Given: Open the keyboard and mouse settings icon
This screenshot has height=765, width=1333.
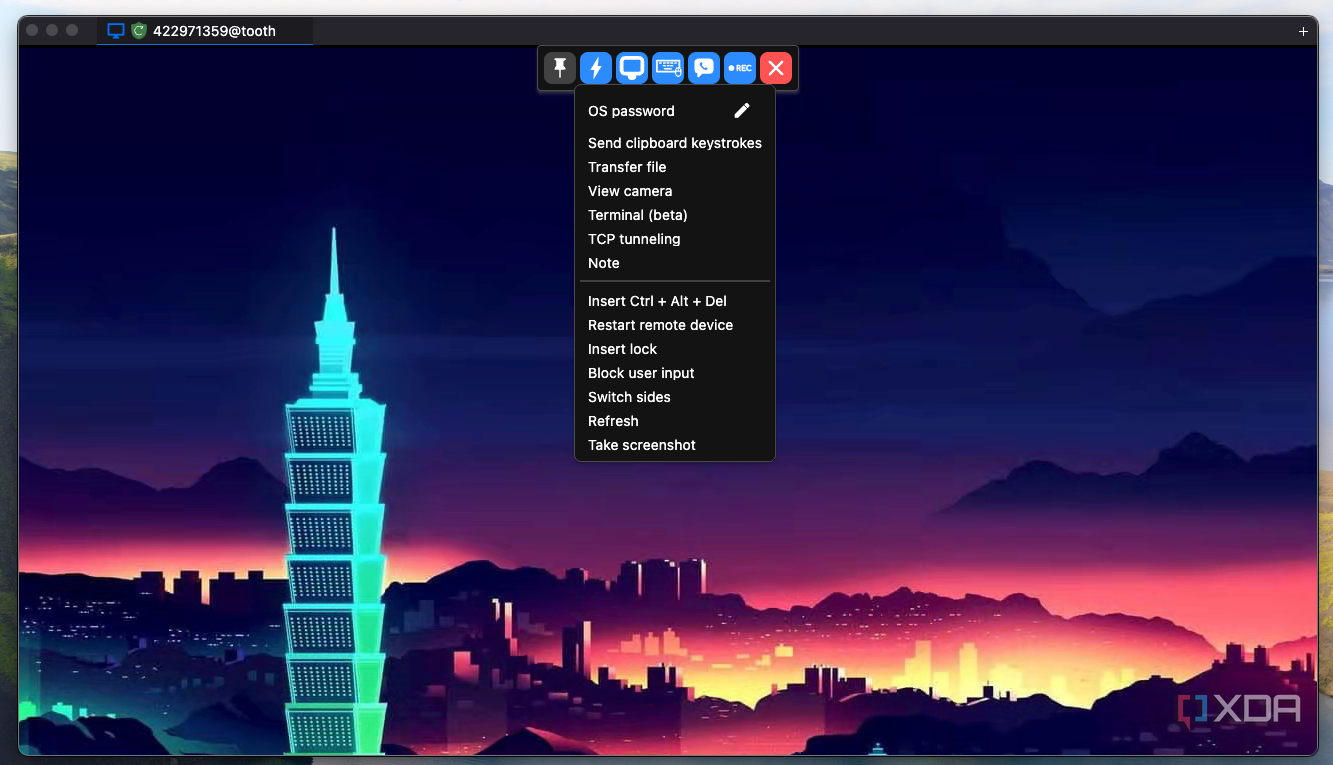Looking at the screenshot, I should point(668,68).
